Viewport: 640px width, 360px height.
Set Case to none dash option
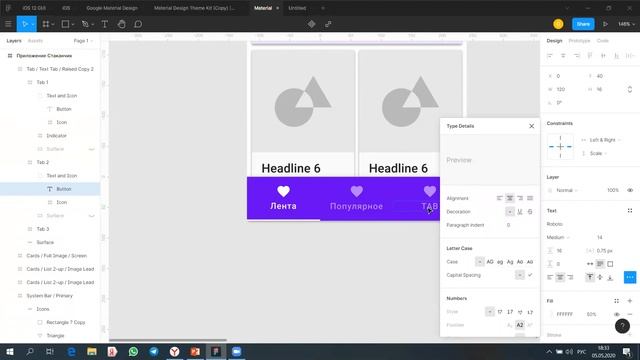coord(480,262)
